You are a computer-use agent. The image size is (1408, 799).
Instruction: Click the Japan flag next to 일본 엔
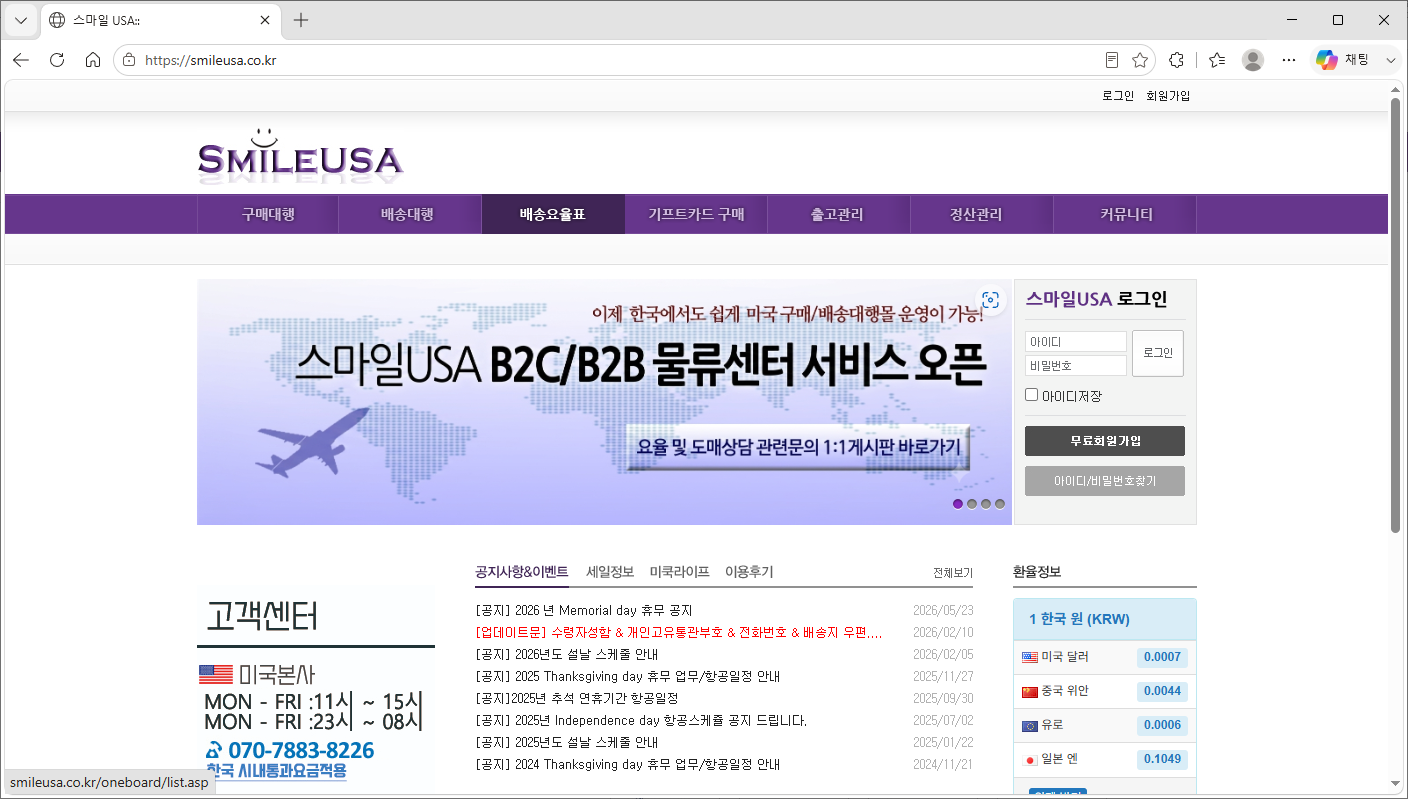click(1030, 759)
